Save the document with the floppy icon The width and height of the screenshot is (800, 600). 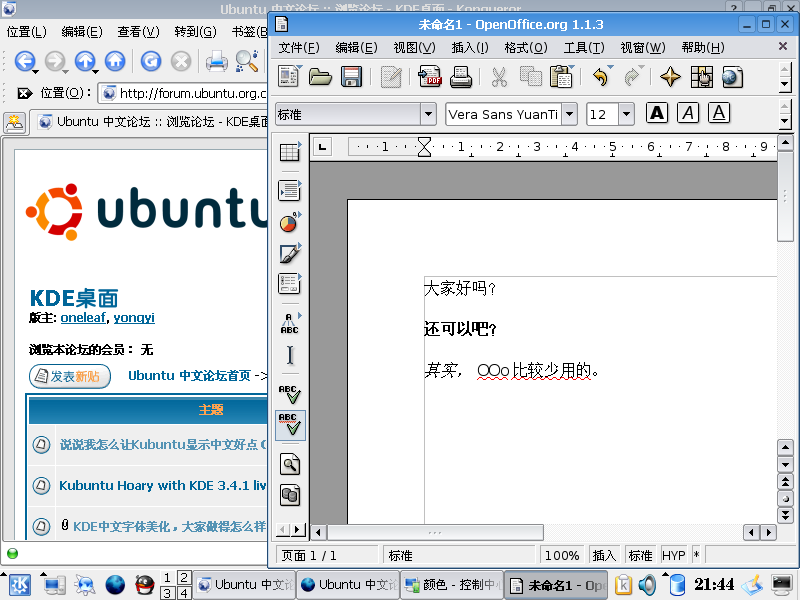click(351, 77)
